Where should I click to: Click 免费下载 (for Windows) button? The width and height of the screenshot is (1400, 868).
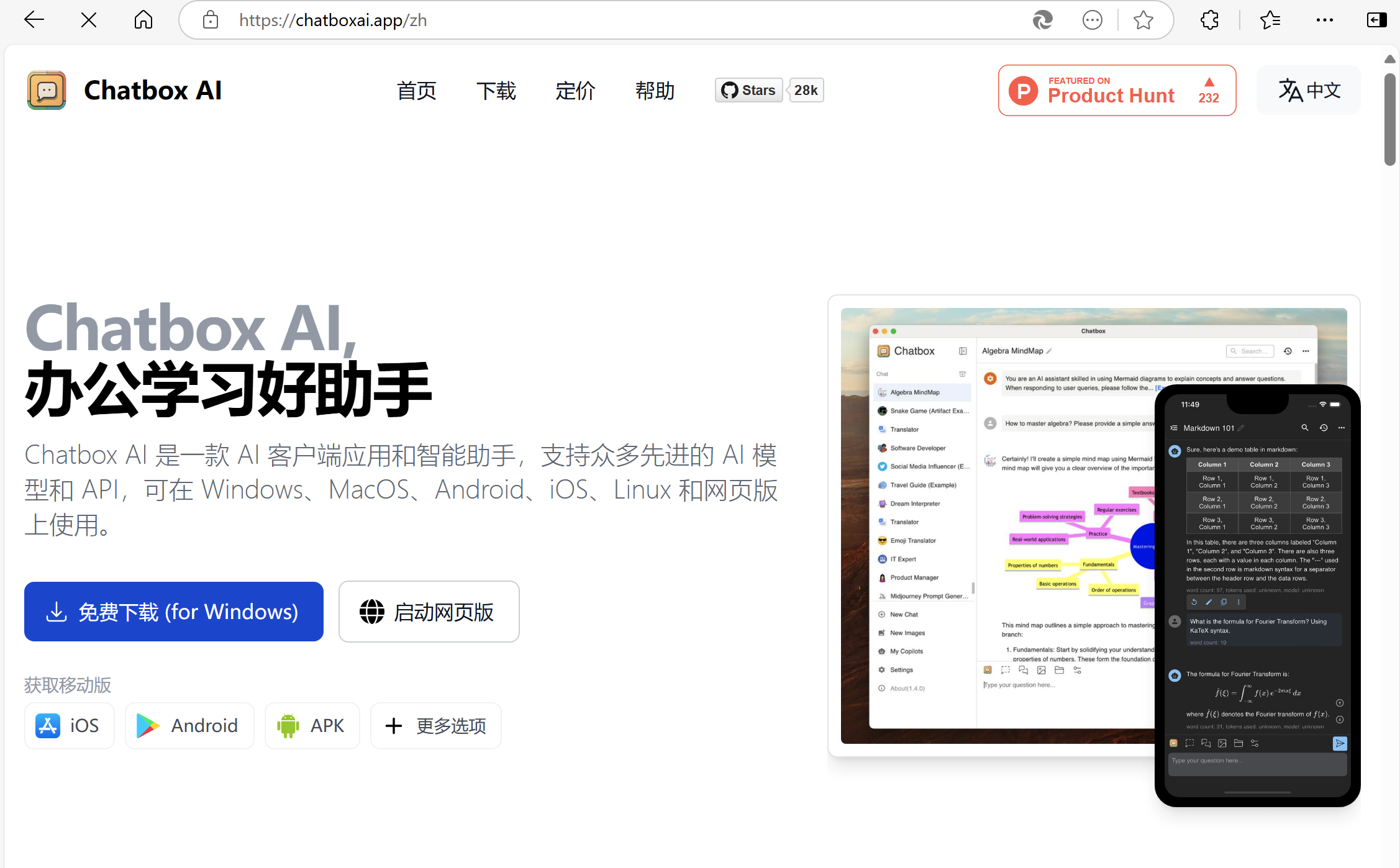point(174,612)
